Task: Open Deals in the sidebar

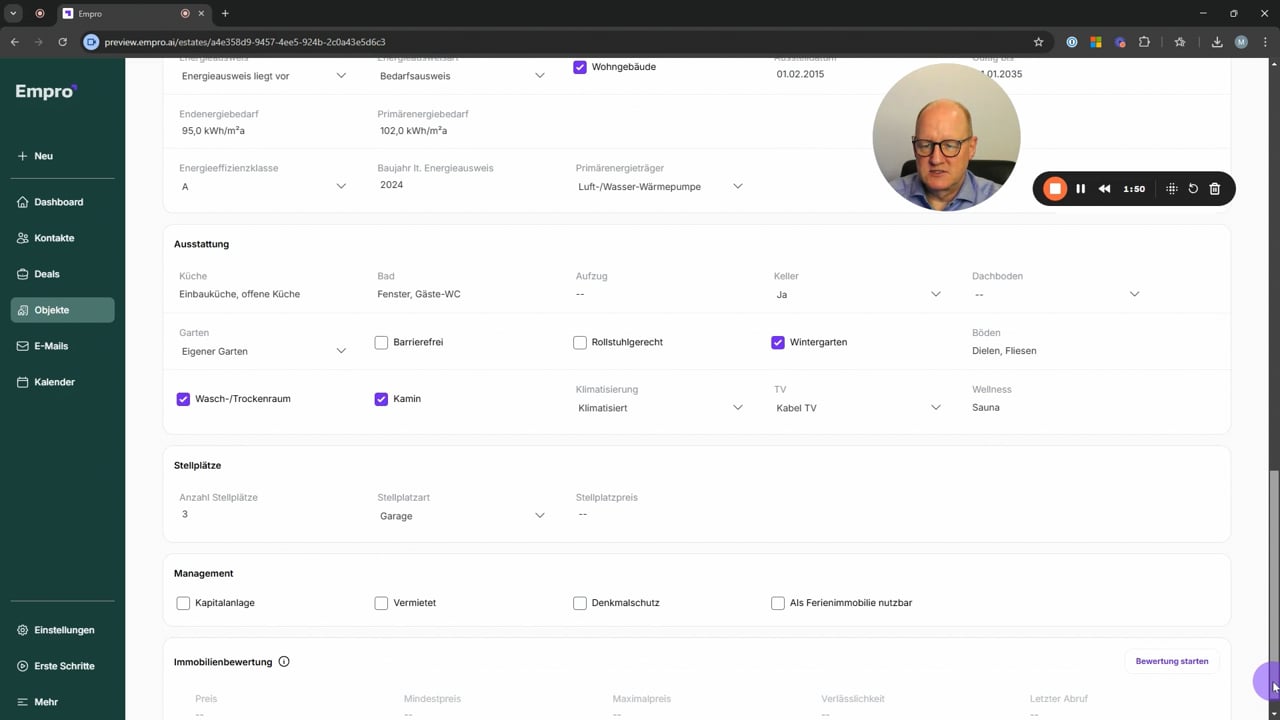Action: (62, 274)
